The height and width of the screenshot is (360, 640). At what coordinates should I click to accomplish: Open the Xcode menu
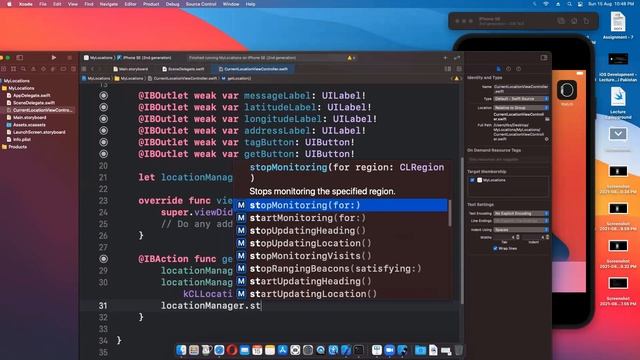pos(26,4)
